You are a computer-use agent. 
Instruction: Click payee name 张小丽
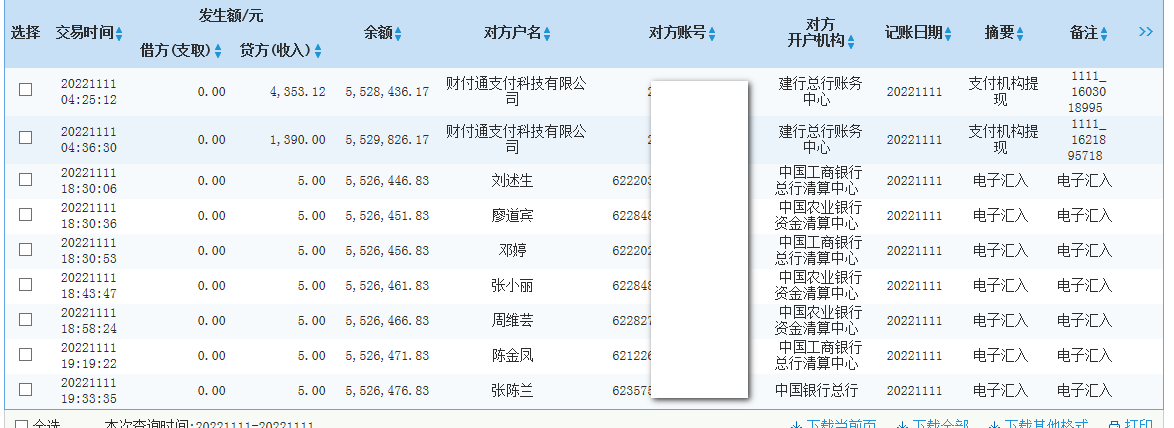[512, 286]
